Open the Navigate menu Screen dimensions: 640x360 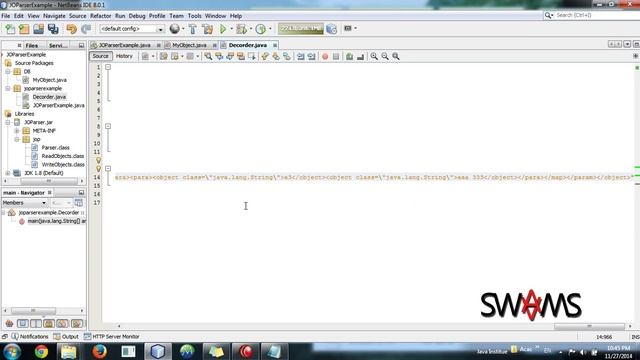(54, 16)
